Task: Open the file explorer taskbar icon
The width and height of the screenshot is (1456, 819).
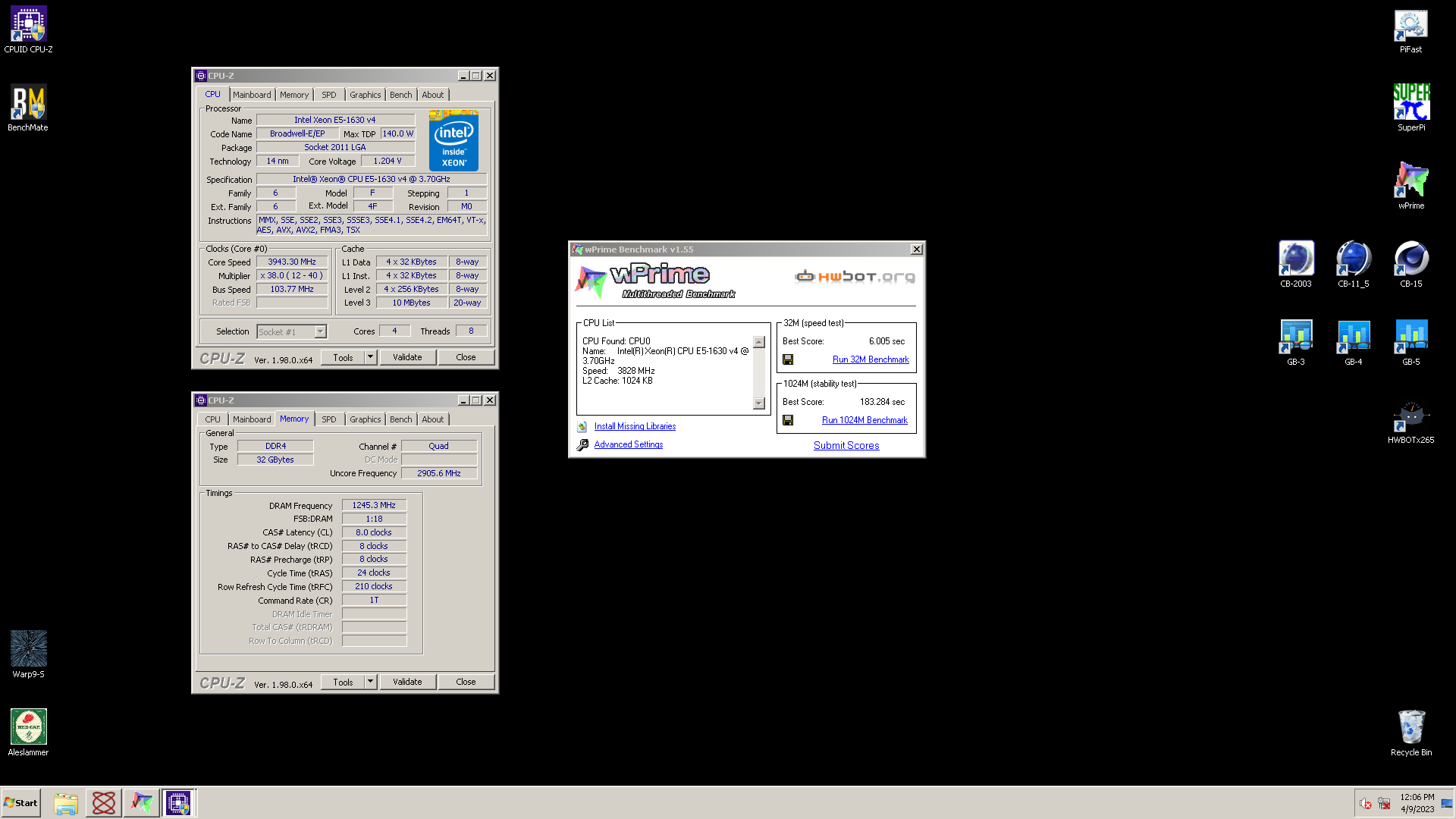Action: [66, 803]
